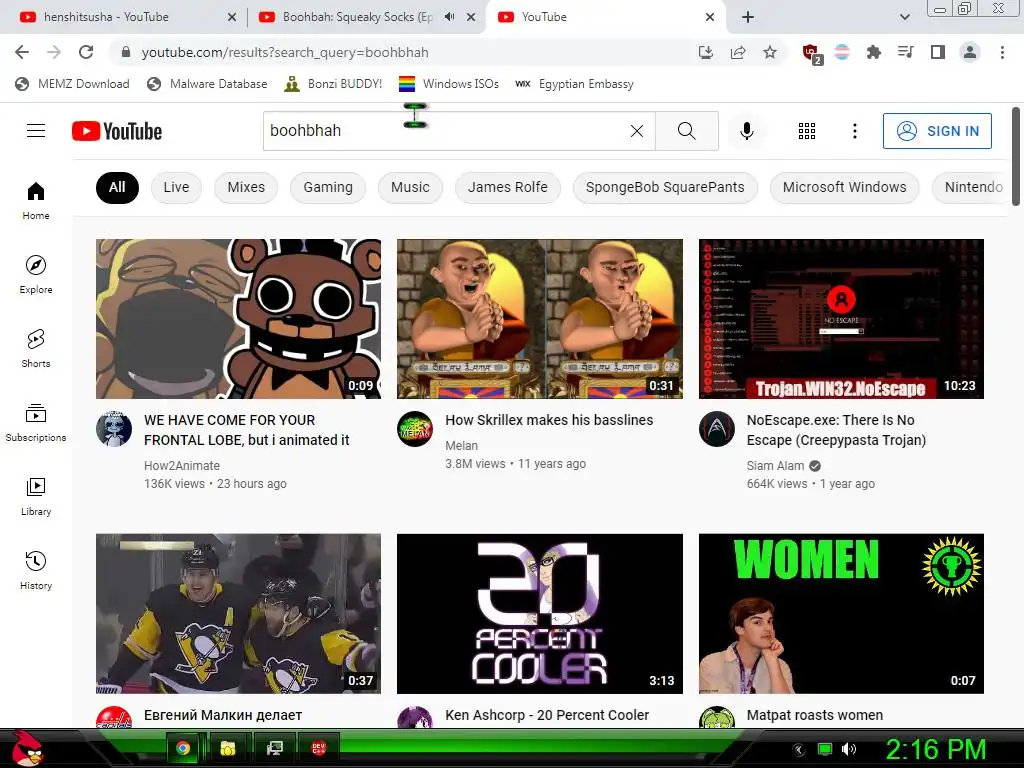This screenshot has width=1024, height=768.
Task: Select the James Rolfe filter chip
Action: pyautogui.click(x=507, y=187)
